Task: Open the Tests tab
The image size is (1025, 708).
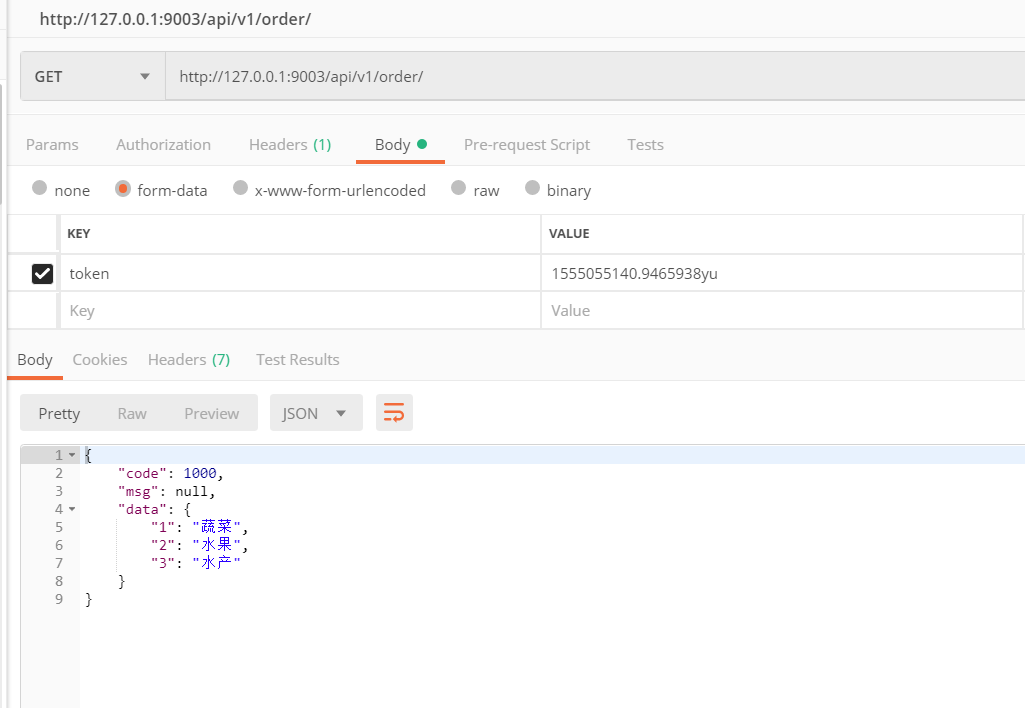Action: [645, 144]
